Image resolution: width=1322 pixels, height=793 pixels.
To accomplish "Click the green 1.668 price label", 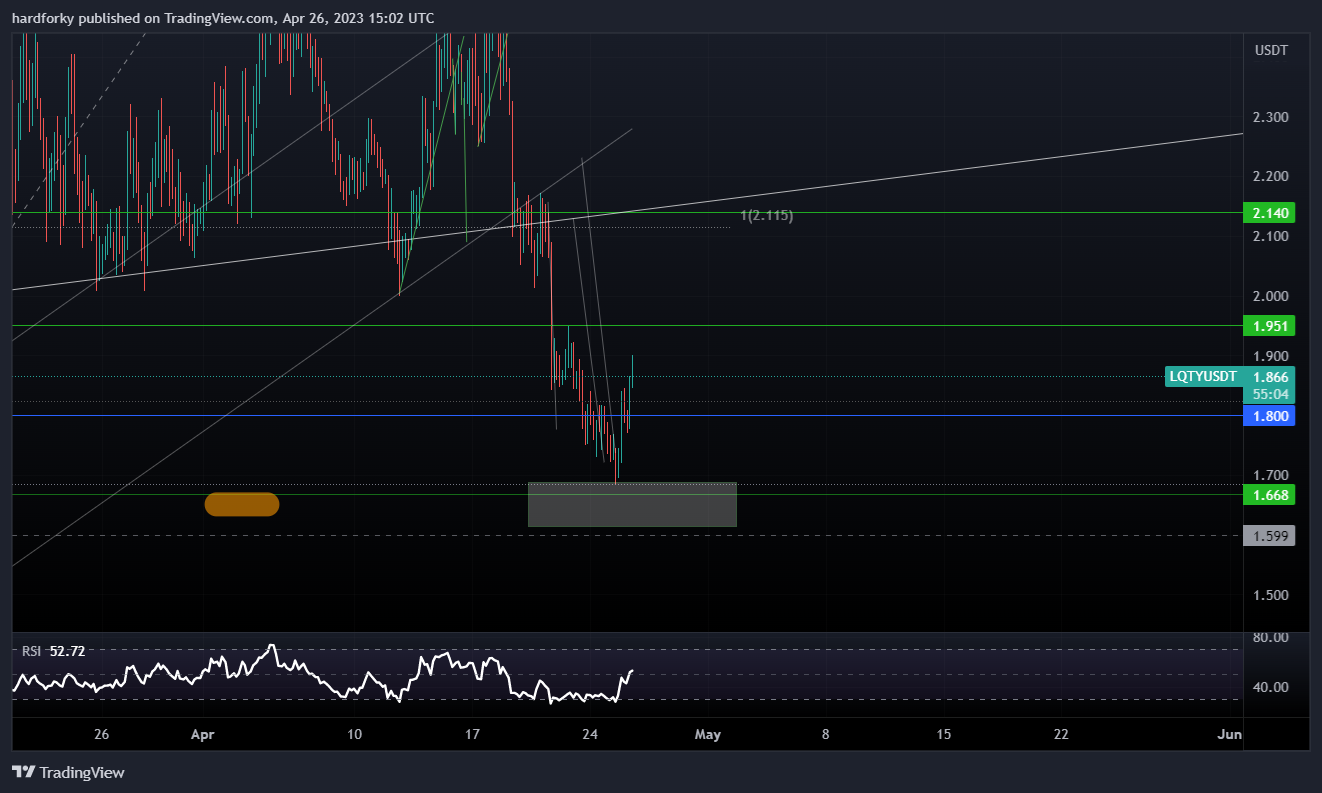I will tap(1268, 494).
